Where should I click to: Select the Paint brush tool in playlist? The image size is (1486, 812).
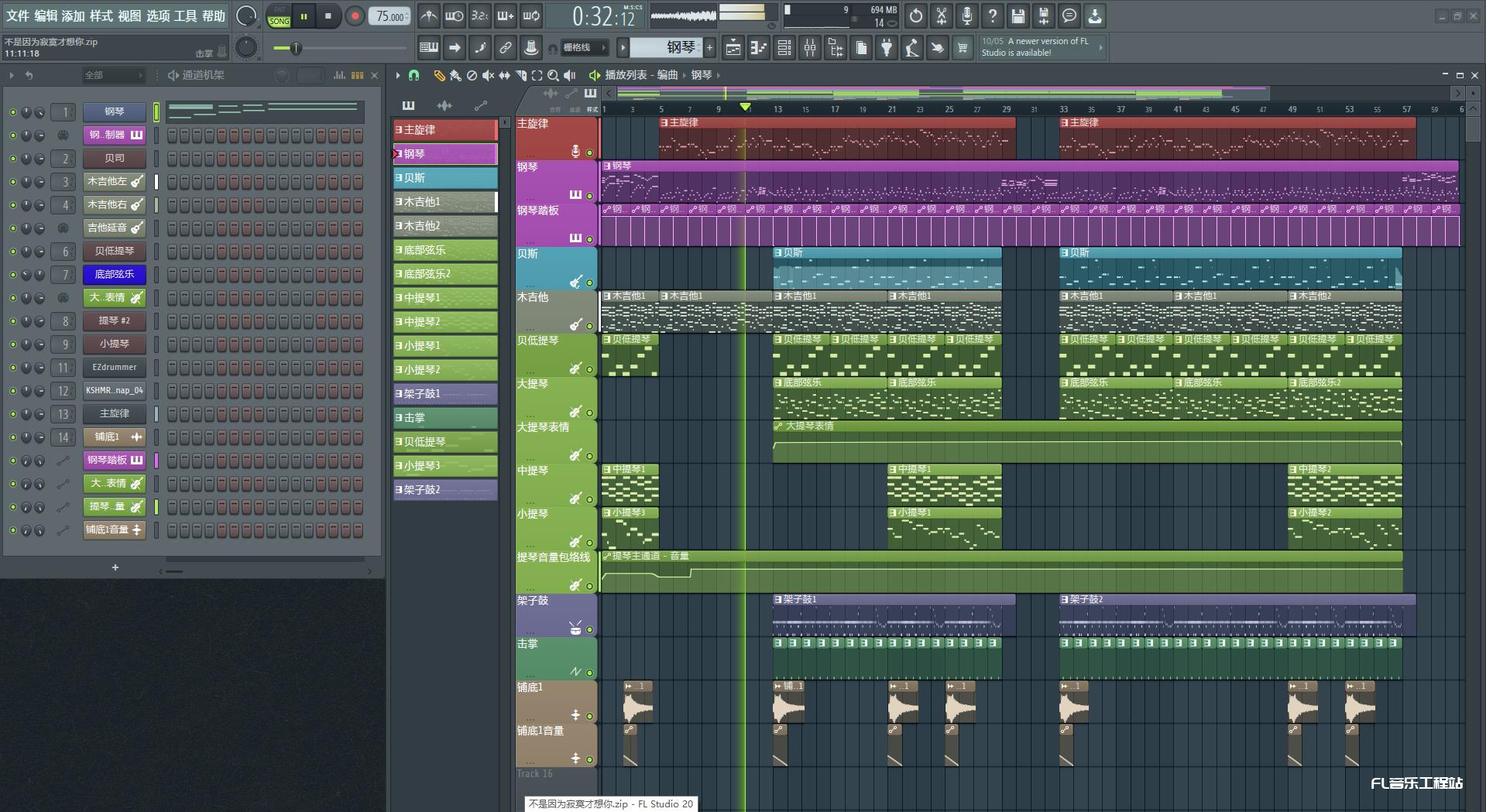(x=455, y=75)
